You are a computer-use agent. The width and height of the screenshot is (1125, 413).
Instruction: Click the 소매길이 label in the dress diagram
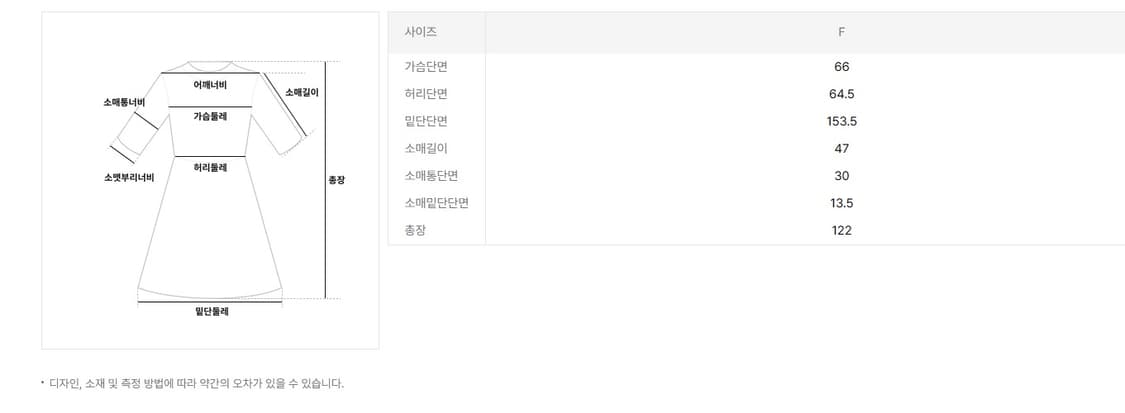click(302, 92)
